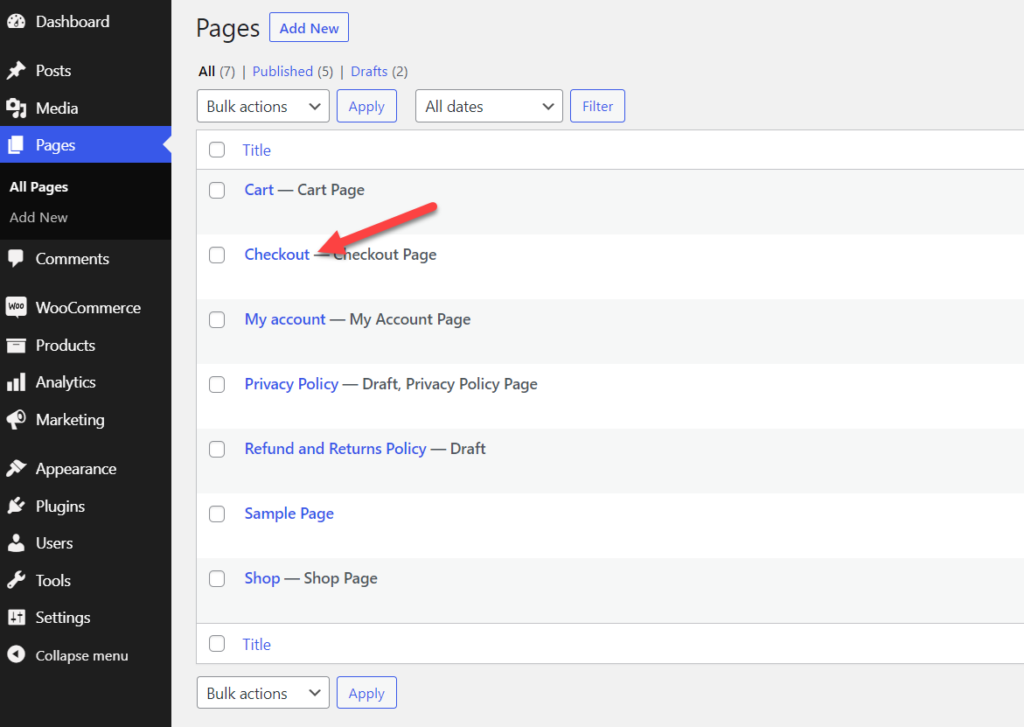Go to Plugins menu label
Screen dimensions: 1024x727
click(60, 506)
